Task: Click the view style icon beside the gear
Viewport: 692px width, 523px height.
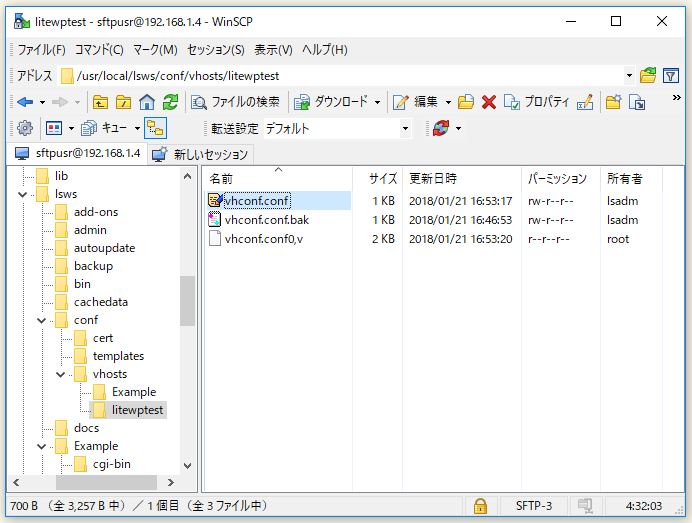Action: point(54,128)
